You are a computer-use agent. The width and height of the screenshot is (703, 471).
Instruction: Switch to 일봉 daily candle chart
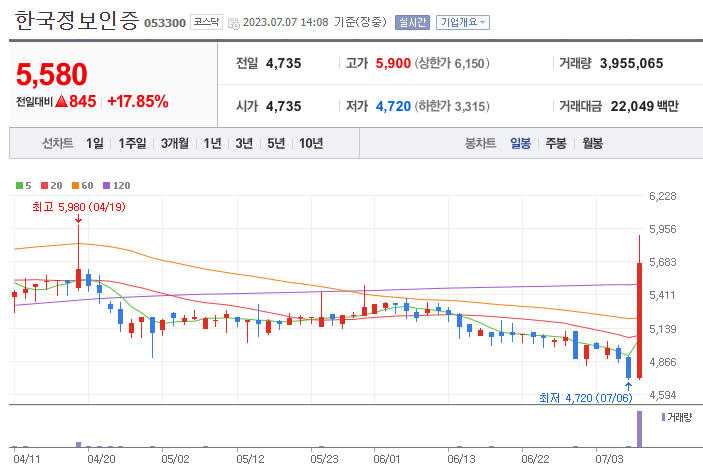coord(521,143)
